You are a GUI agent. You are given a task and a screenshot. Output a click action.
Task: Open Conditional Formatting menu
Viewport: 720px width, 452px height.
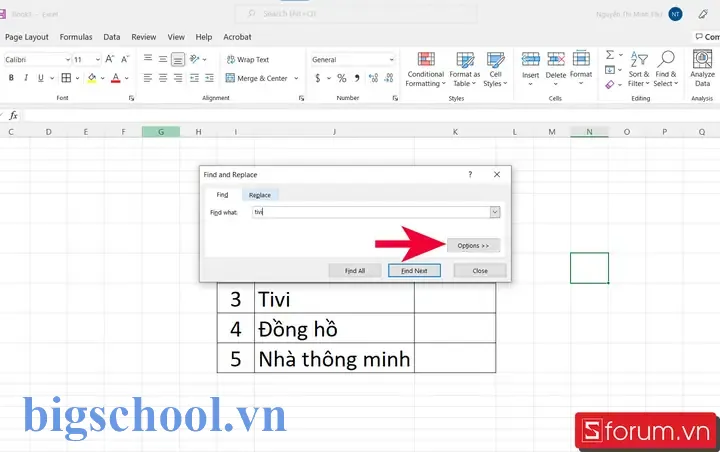[426, 69]
